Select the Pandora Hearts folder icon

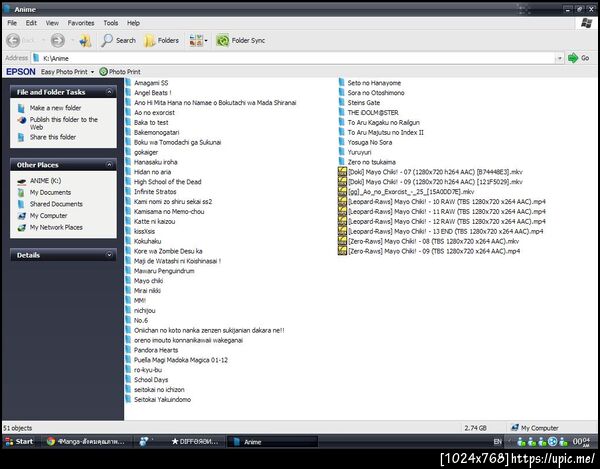(128, 350)
